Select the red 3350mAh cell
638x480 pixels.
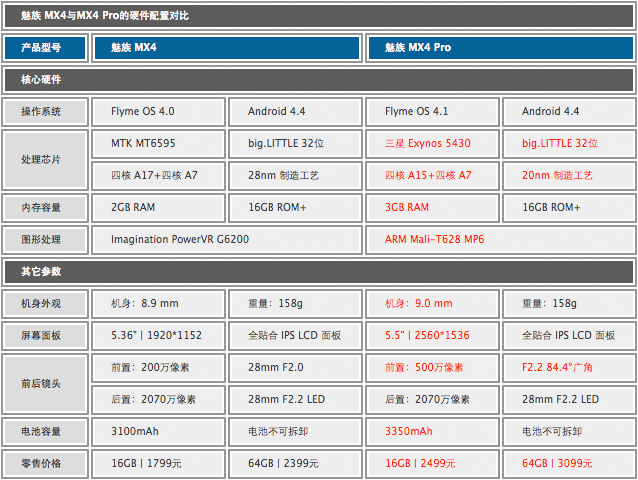(x=432, y=432)
